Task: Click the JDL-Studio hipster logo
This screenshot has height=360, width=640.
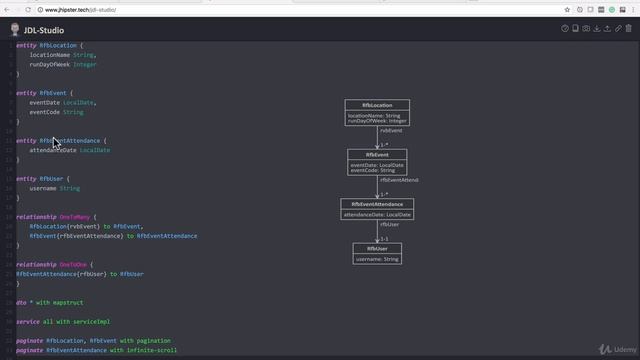Action: click(15, 29)
